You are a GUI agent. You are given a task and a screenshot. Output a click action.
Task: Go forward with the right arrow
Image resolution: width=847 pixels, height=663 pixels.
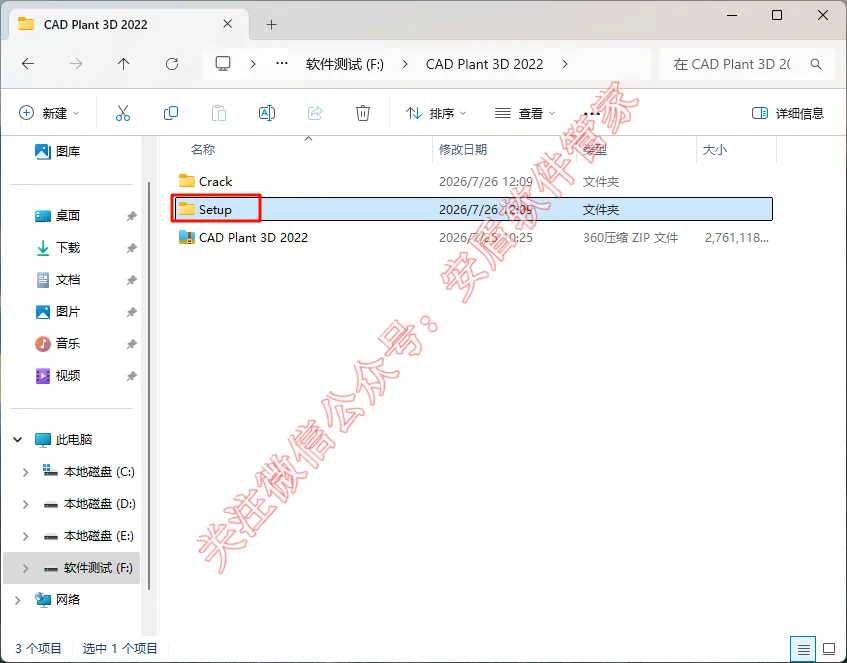click(x=76, y=64)
